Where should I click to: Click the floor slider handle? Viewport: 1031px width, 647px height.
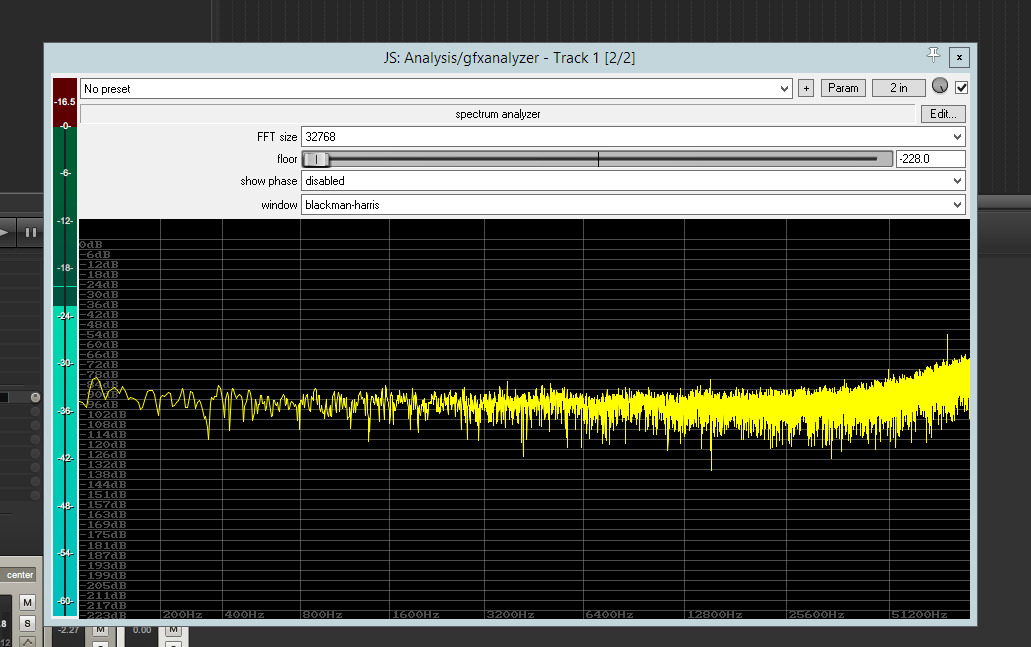pos(316,159)
